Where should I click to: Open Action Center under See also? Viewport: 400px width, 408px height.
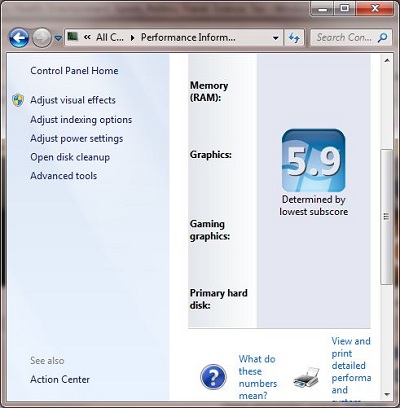60,379
